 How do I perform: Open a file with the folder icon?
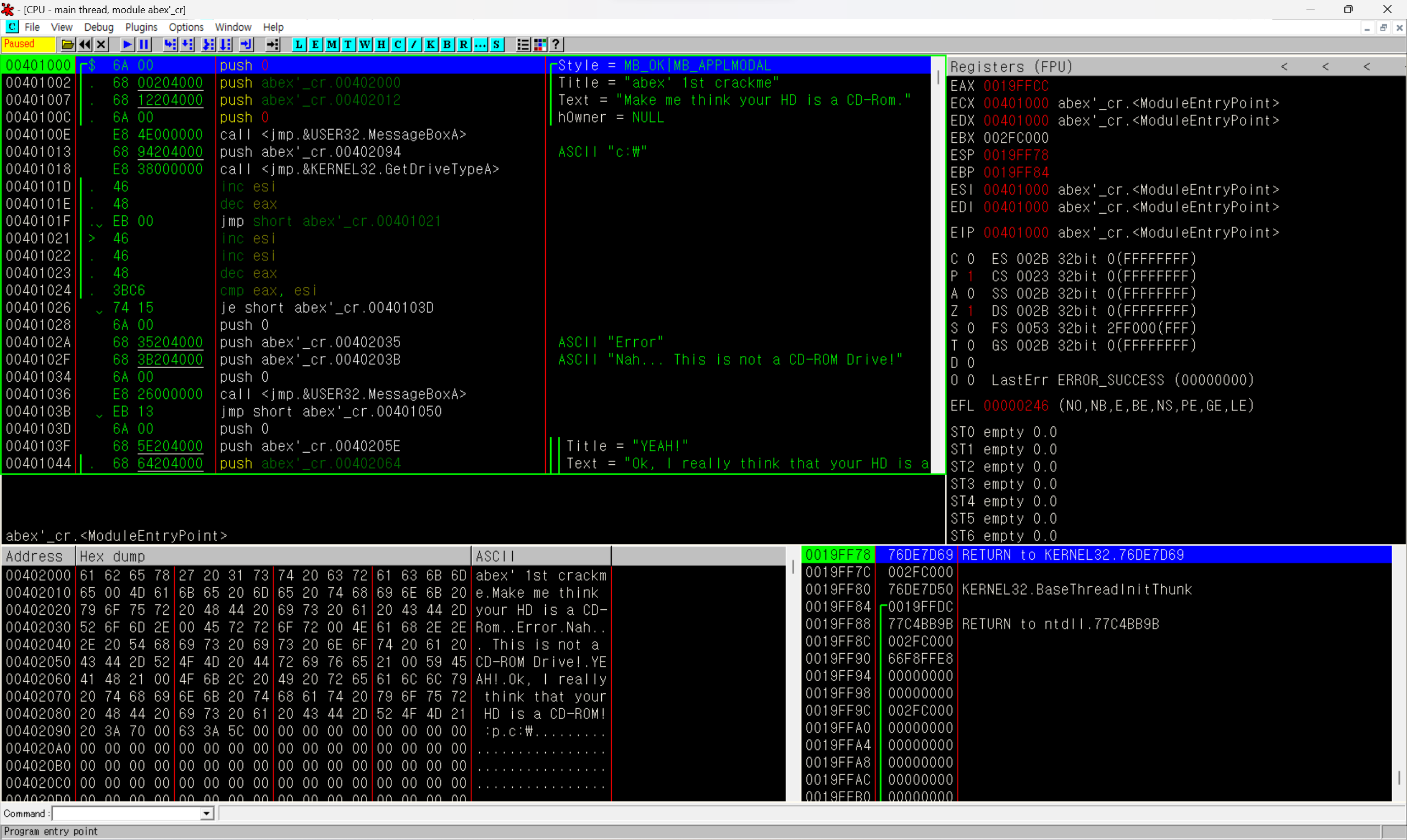coord(68,44)
